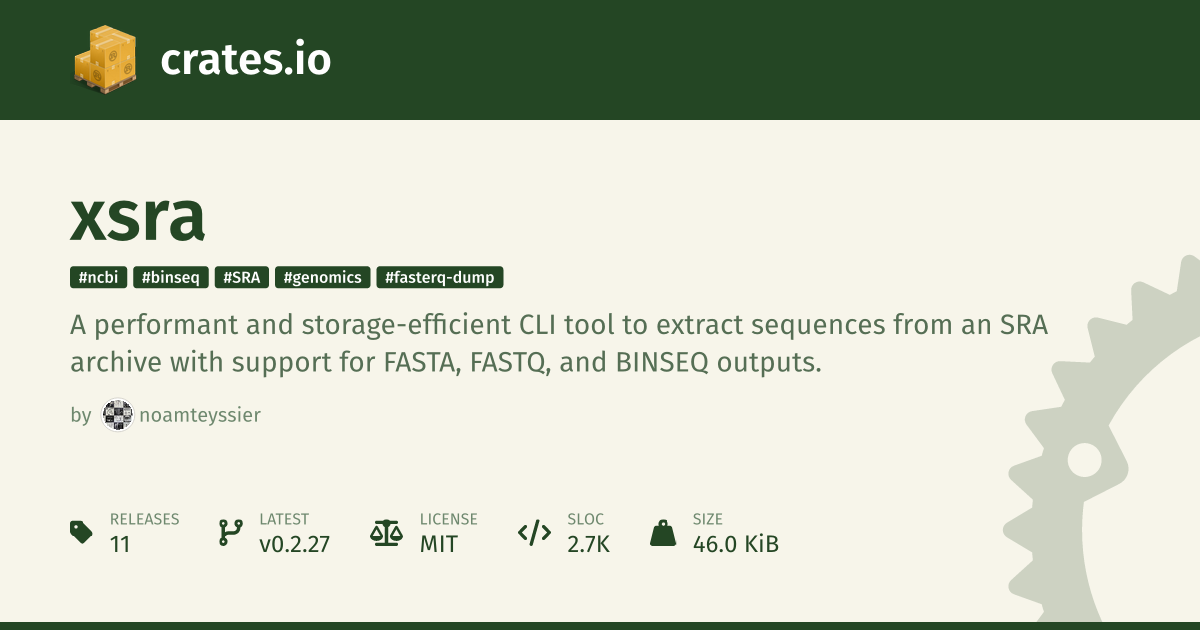Screen dimensions: 1200x630
Task: Select the #fasterq-dump keyword tag
Action: 440,278
